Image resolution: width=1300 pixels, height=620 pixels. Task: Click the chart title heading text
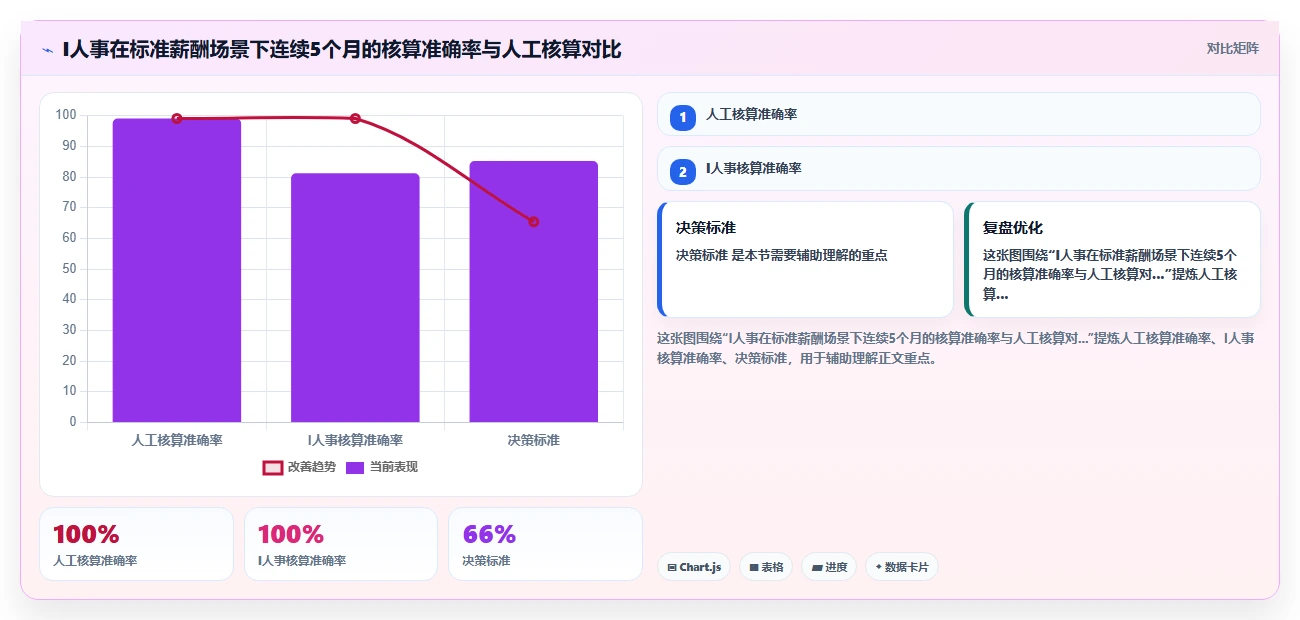click(x=342, y=49)
